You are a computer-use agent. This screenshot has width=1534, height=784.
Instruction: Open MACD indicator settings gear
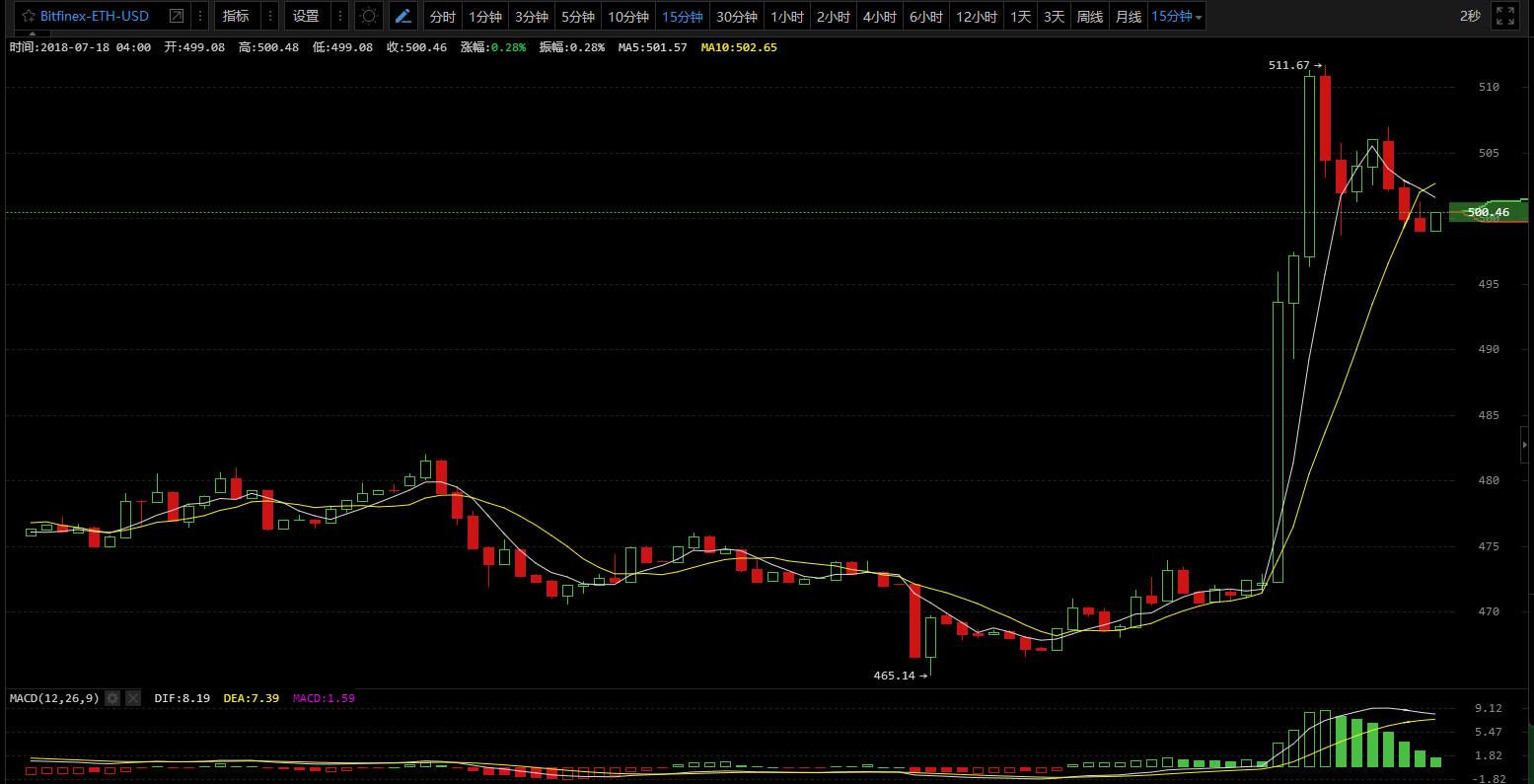pos(112,698)
